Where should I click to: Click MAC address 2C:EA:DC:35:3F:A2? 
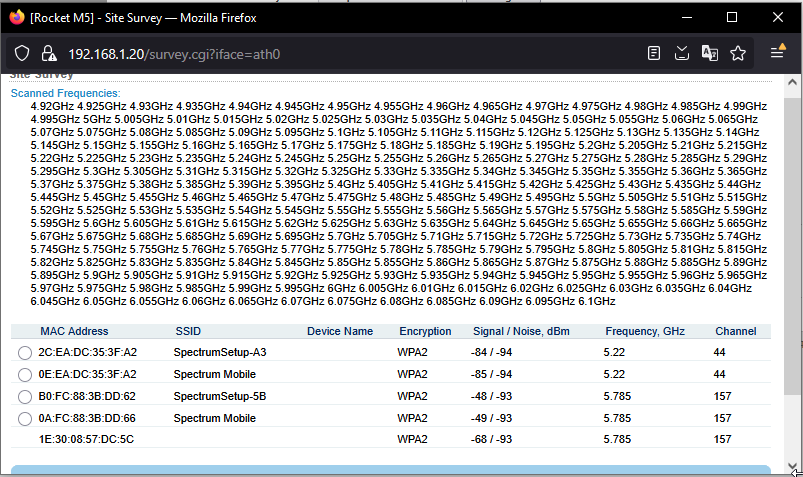88,352
